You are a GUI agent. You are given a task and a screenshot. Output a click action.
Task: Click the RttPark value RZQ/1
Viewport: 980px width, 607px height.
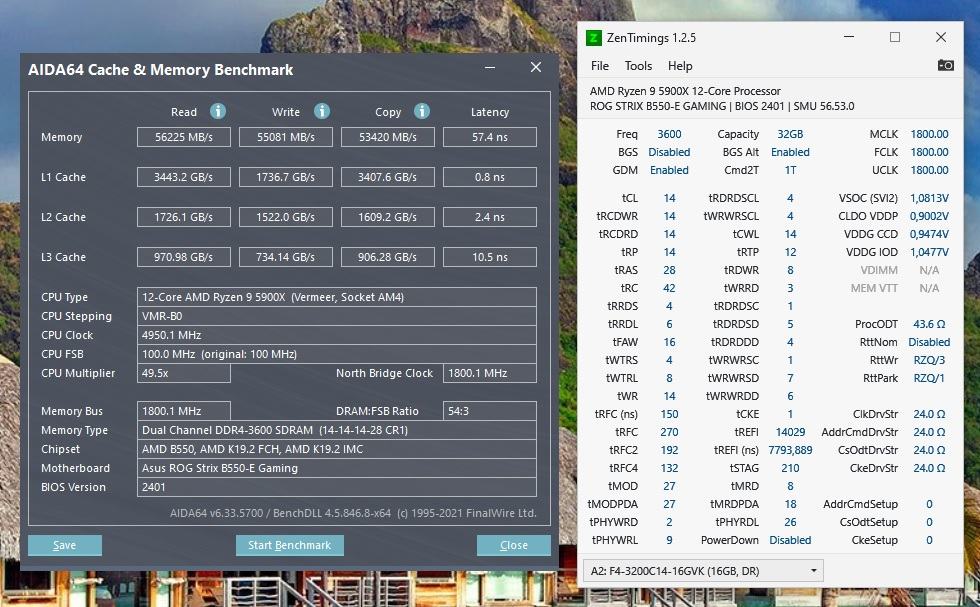click(929, 378)
